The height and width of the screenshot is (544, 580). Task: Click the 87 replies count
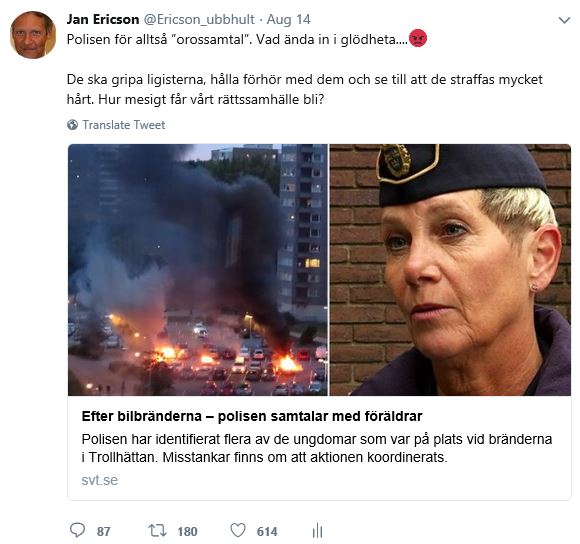coord(104,531)
